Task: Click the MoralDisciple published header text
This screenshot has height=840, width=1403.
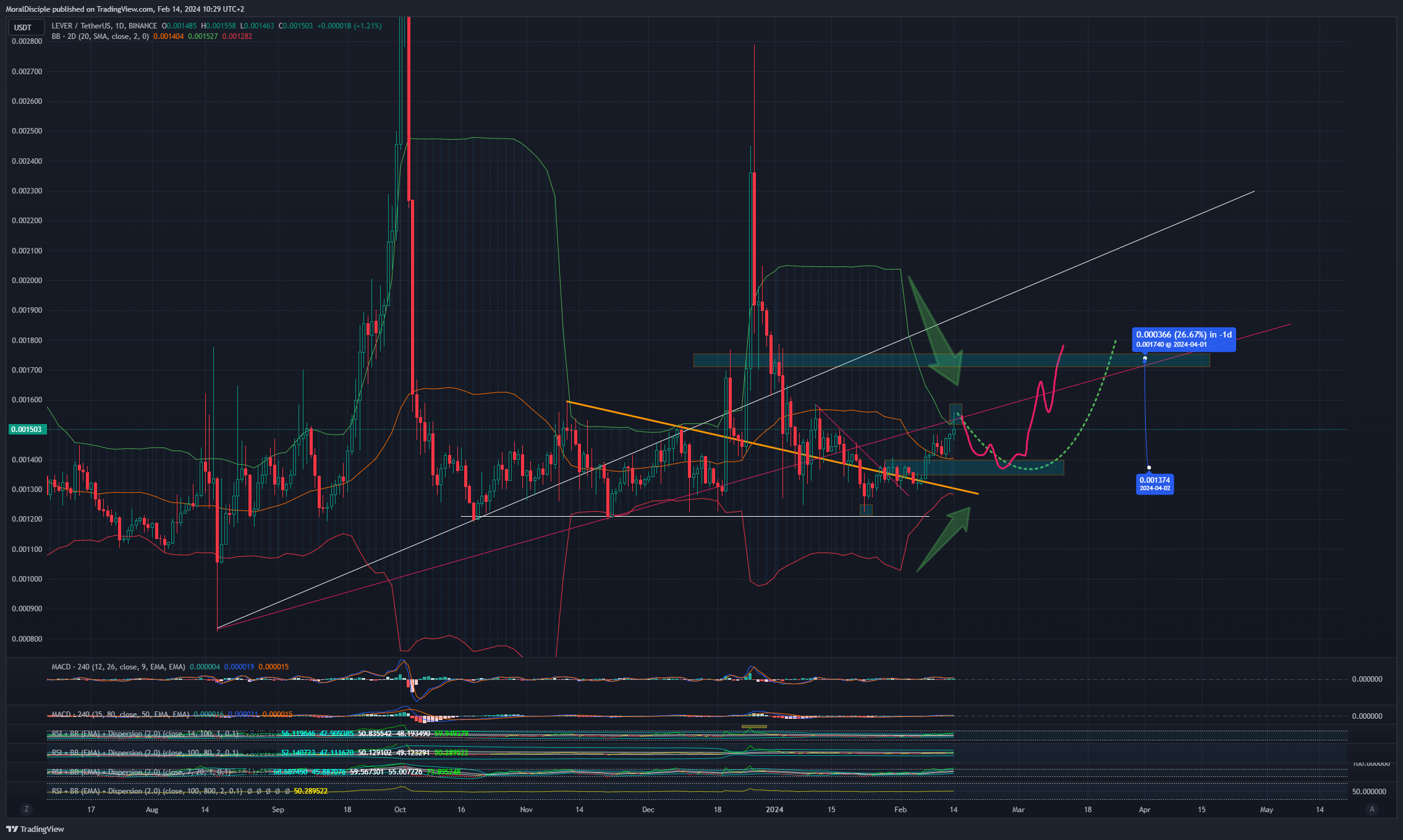Action: 125,9
